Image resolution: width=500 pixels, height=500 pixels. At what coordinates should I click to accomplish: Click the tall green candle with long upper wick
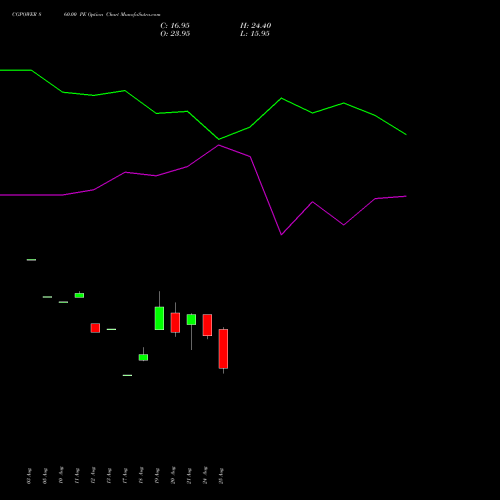coord(159,318)
